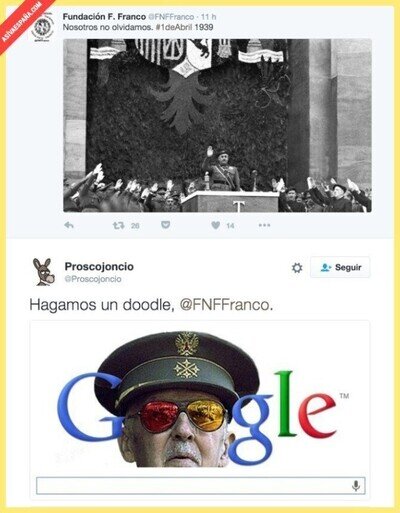Open the Proscojoncio display name
The height and width of the screenshot is (513, 400).
pos(99,266)
